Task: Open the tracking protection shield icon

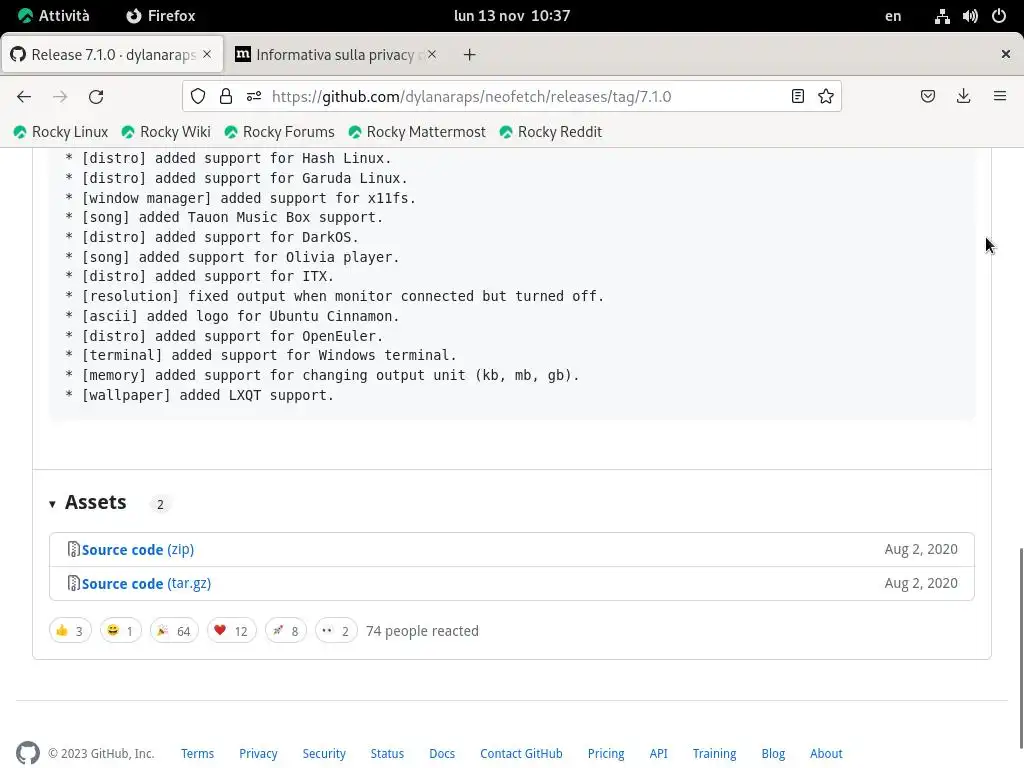Action: [x=198, y=97]
